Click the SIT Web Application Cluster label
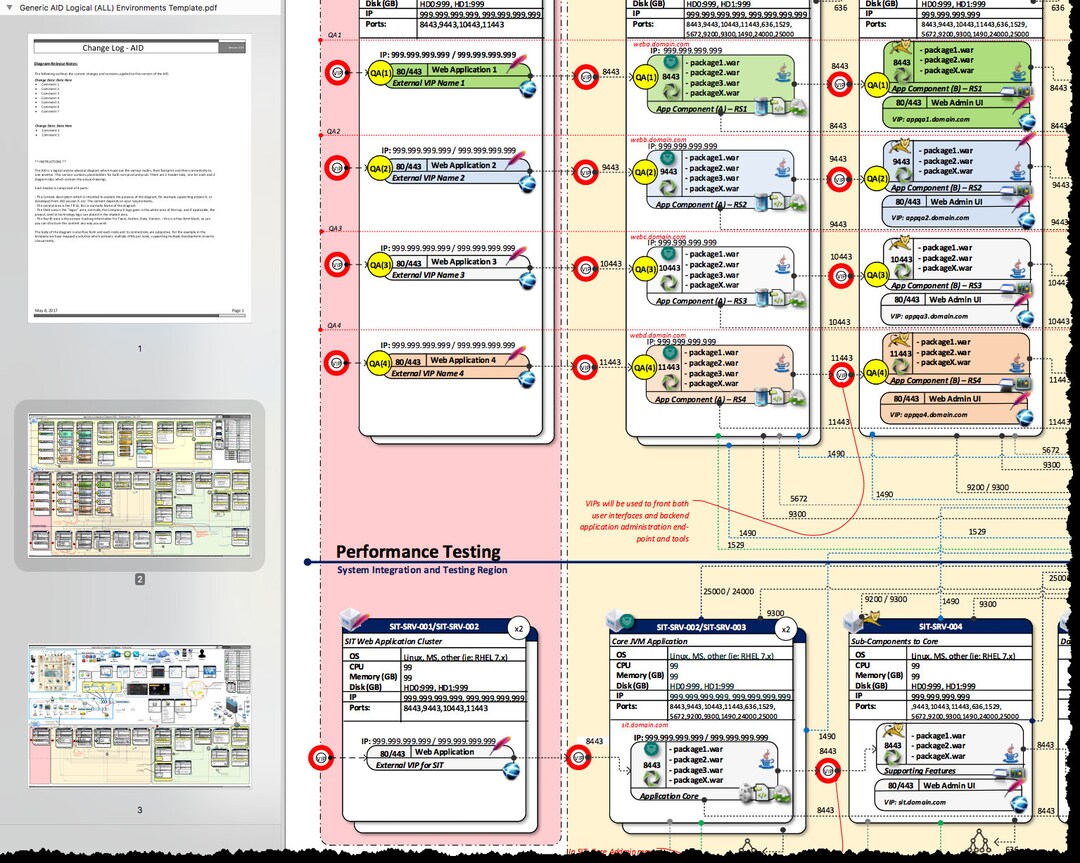Viewport: 1080px width, 863px height. point(393,641)
